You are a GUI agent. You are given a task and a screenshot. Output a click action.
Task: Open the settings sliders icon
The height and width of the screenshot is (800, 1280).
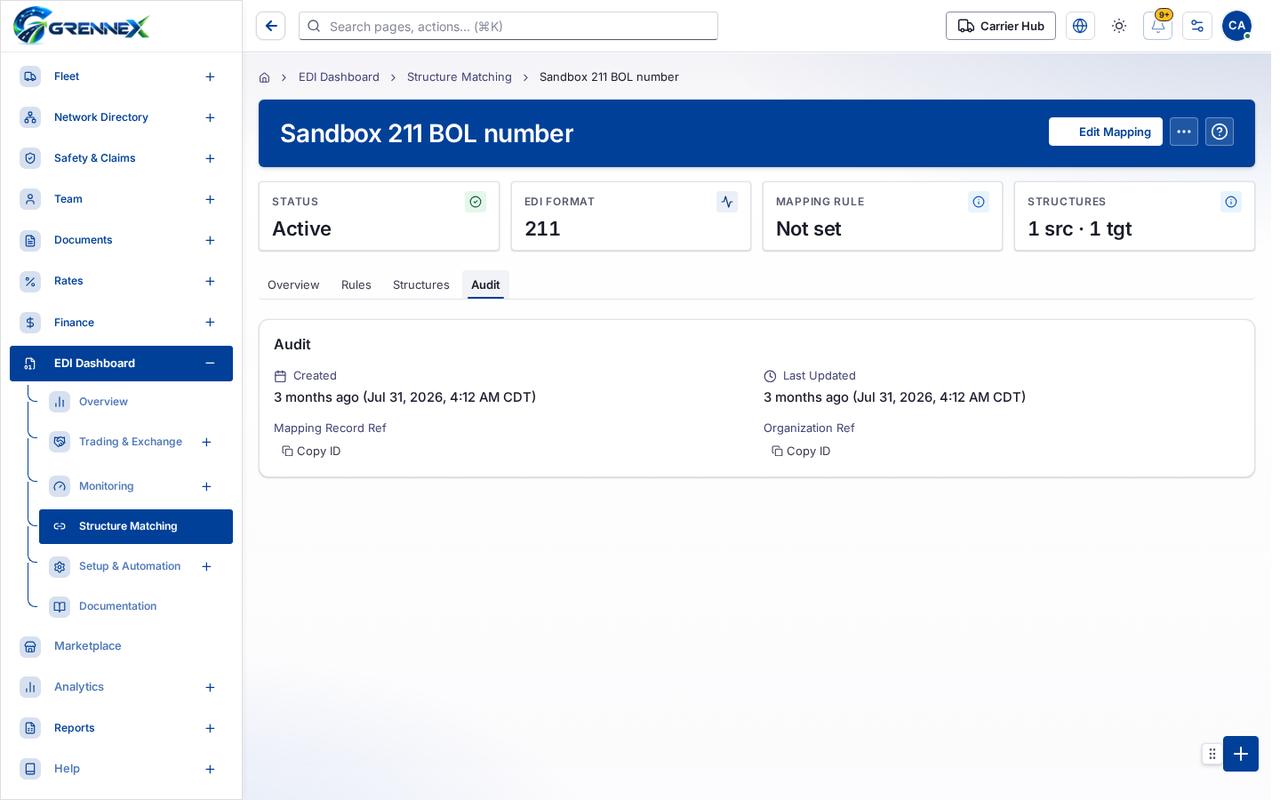point(1197,26)
